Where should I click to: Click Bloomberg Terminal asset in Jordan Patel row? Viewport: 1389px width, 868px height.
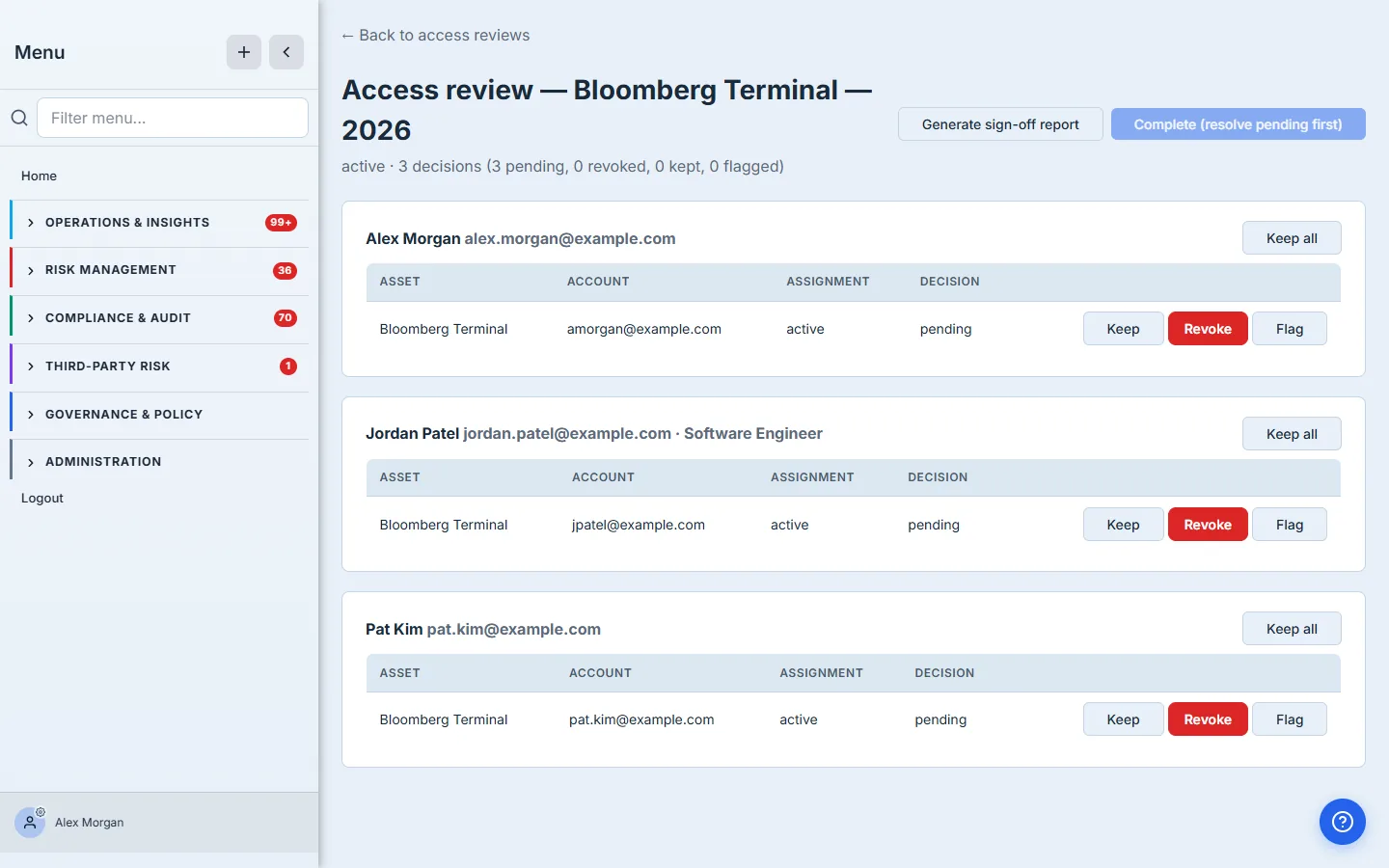tap(444, 525)
